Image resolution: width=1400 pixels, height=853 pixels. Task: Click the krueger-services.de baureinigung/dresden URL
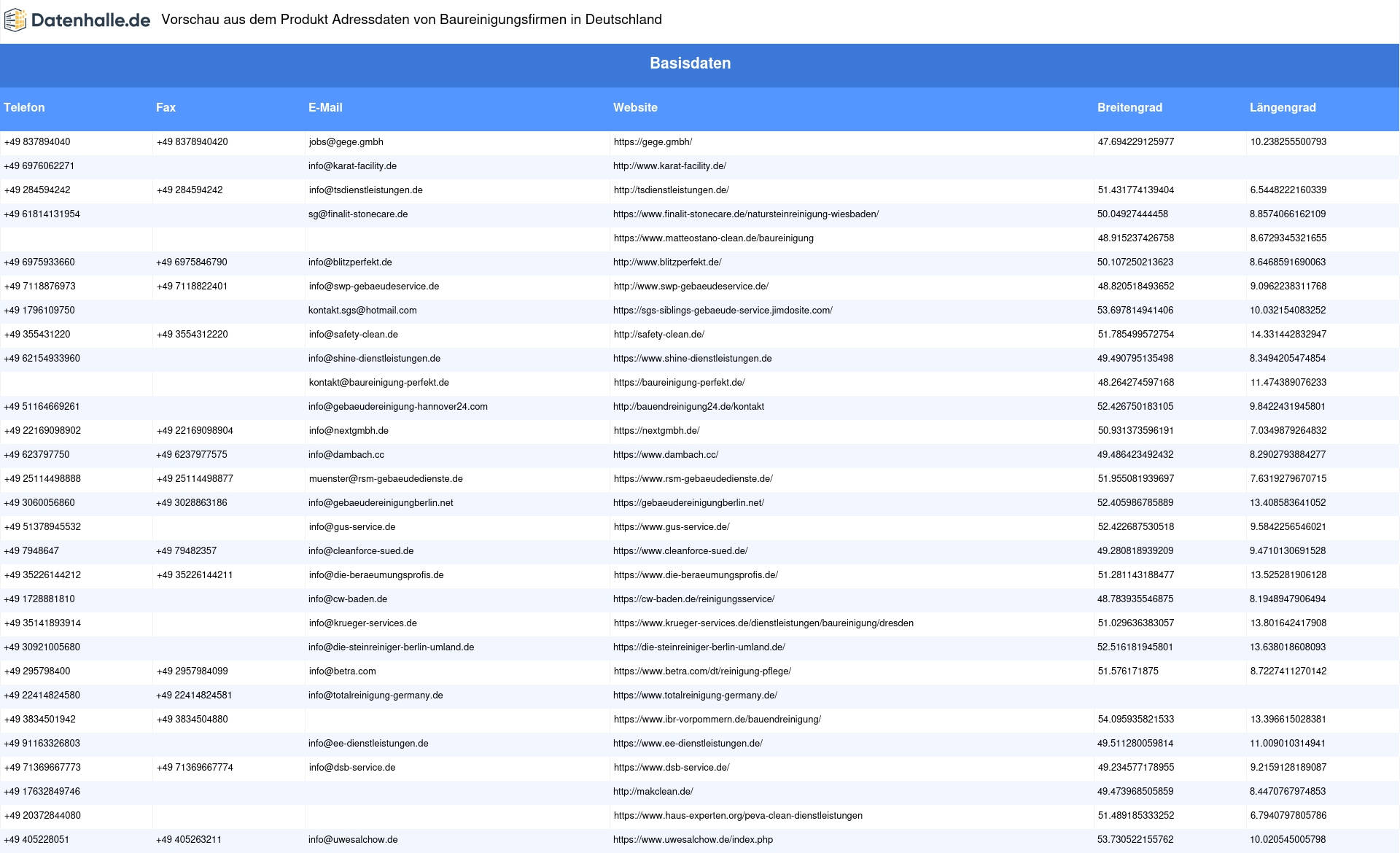[x=763, y=623]
